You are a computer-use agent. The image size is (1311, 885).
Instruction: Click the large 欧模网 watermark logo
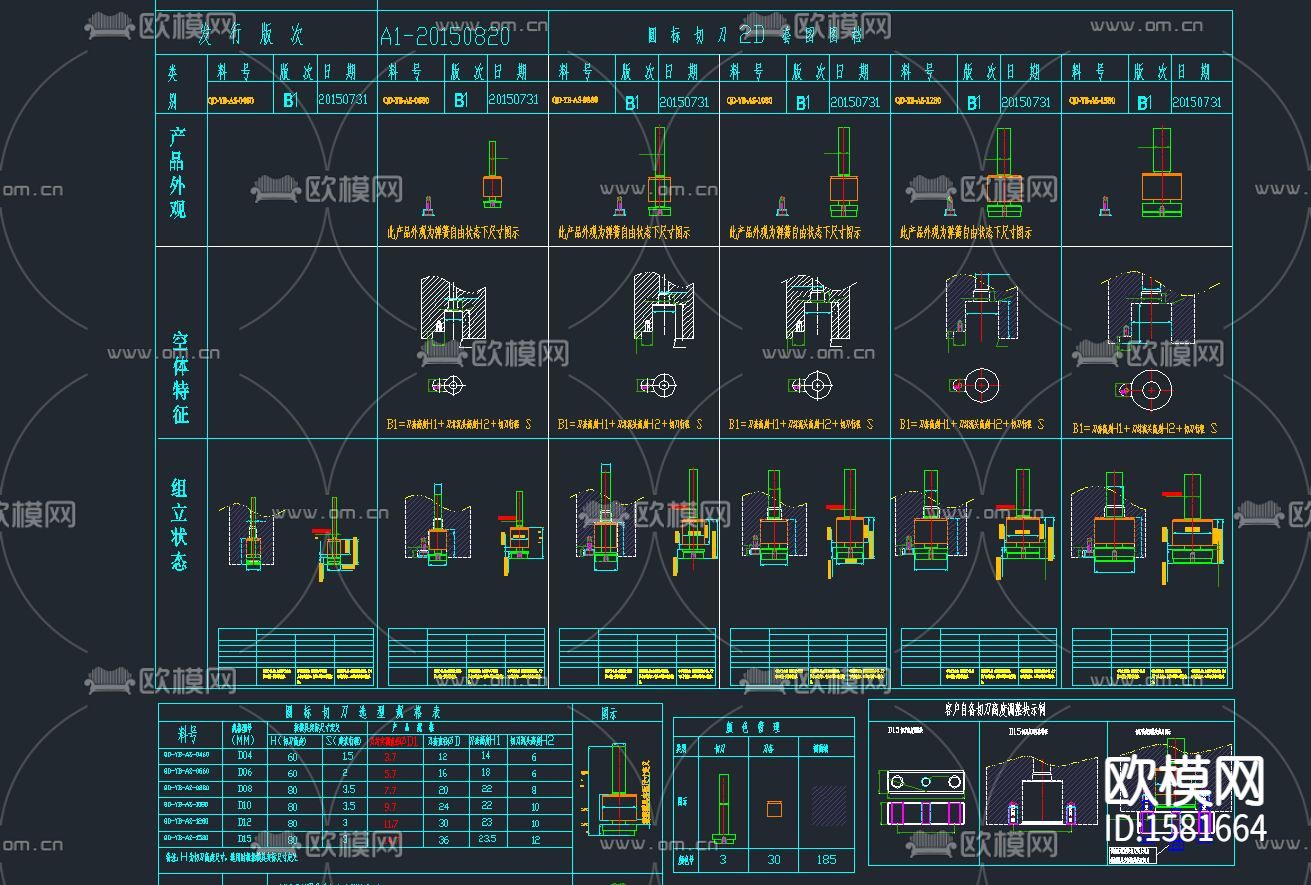[x=1184, y=781]
